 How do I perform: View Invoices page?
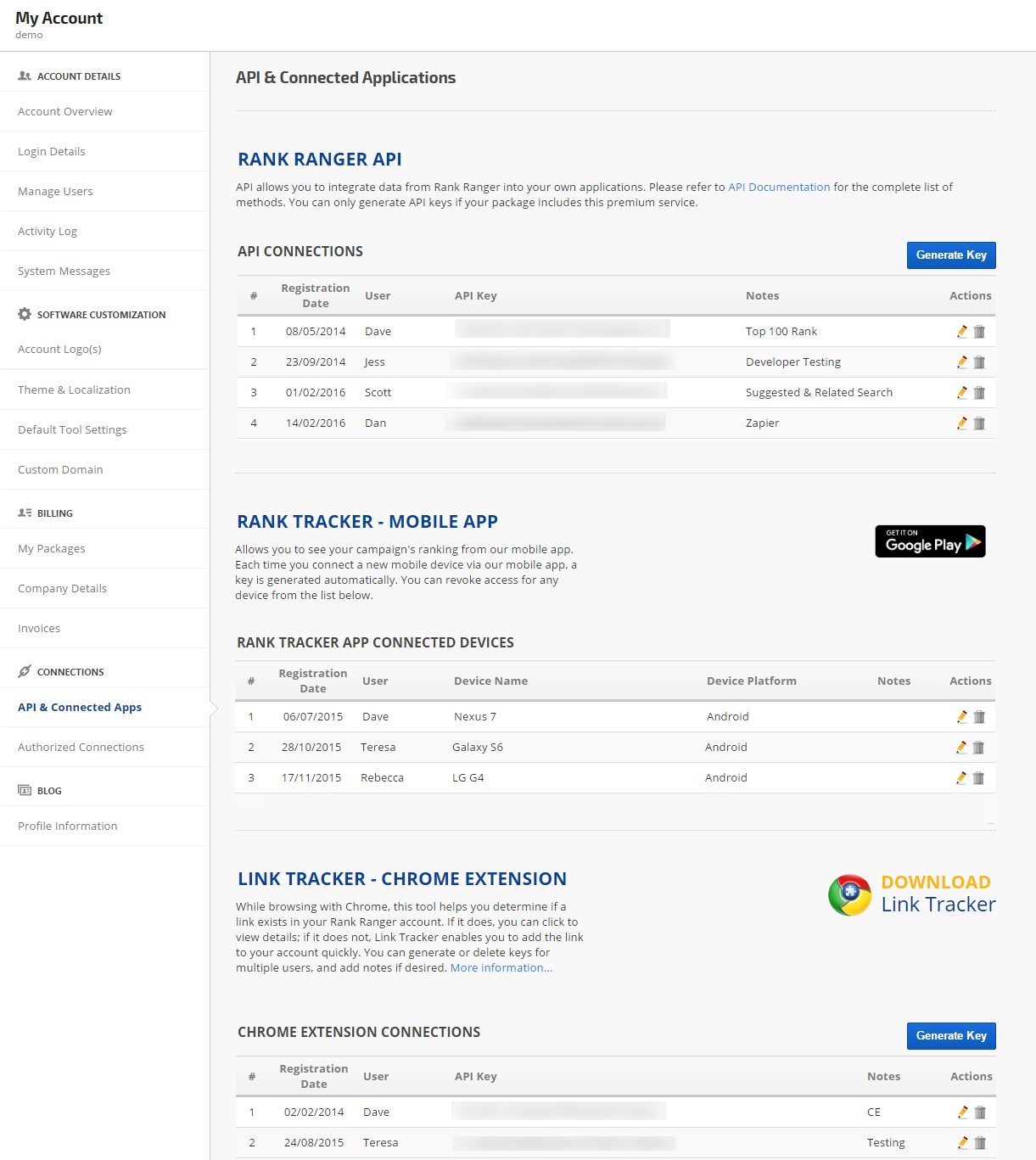pos(39,629)
